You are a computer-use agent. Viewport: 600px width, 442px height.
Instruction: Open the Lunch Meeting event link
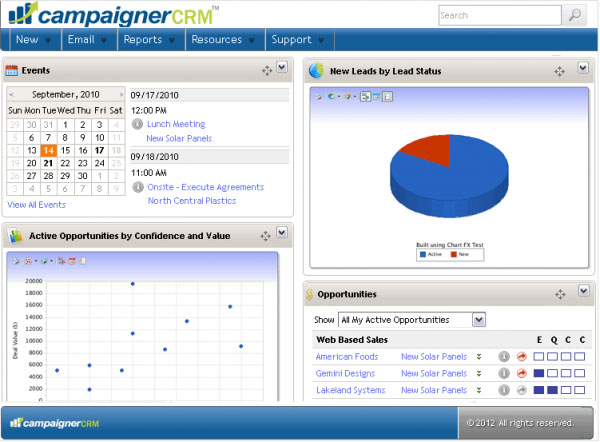pos(176,124)
